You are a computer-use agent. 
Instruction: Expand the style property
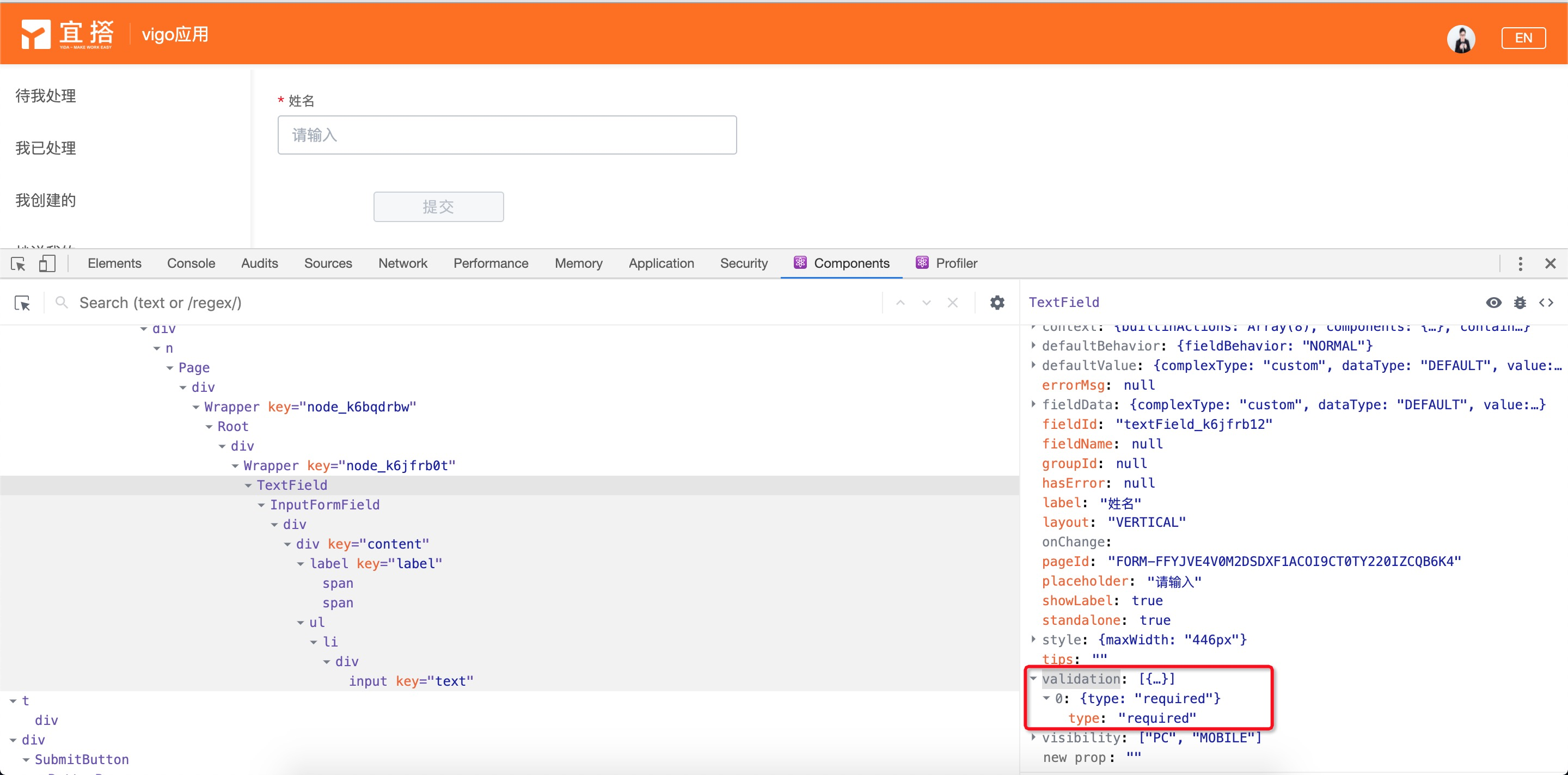(x=1033, y=639)
